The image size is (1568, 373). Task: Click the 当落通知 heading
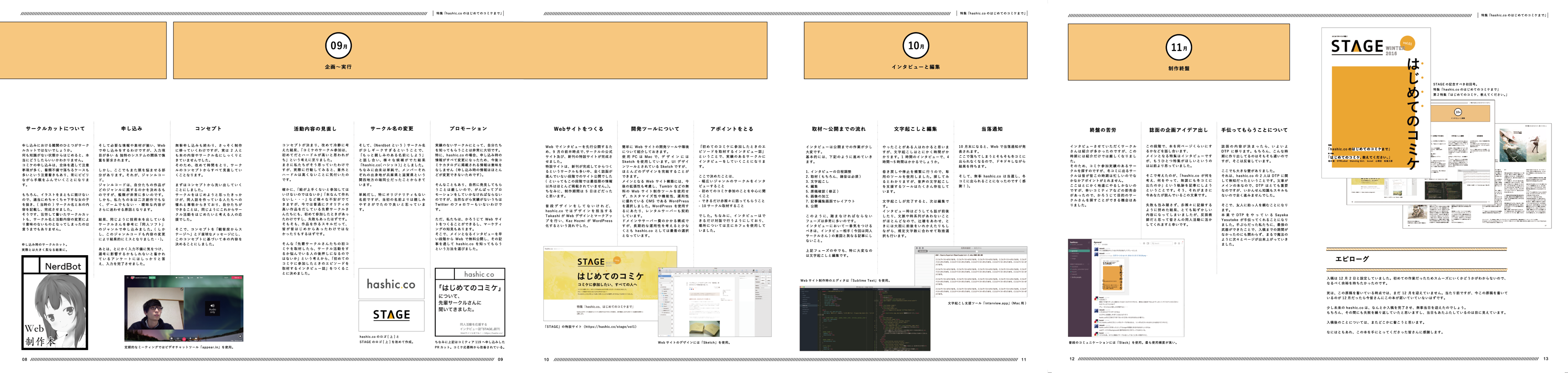[x=992, y=129]
